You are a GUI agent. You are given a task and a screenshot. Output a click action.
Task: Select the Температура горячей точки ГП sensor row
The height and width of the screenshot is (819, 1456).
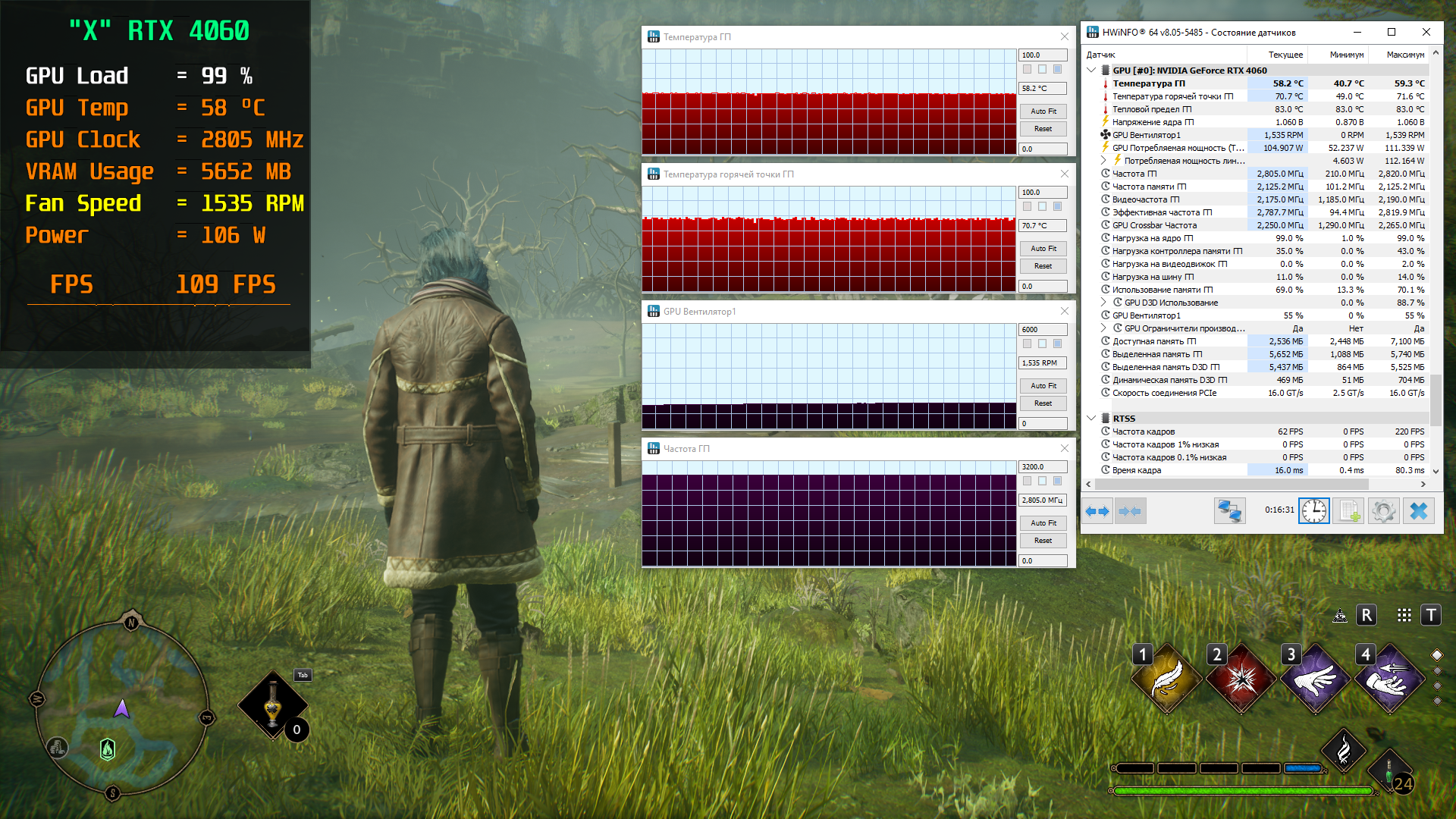coord(1172,96)
